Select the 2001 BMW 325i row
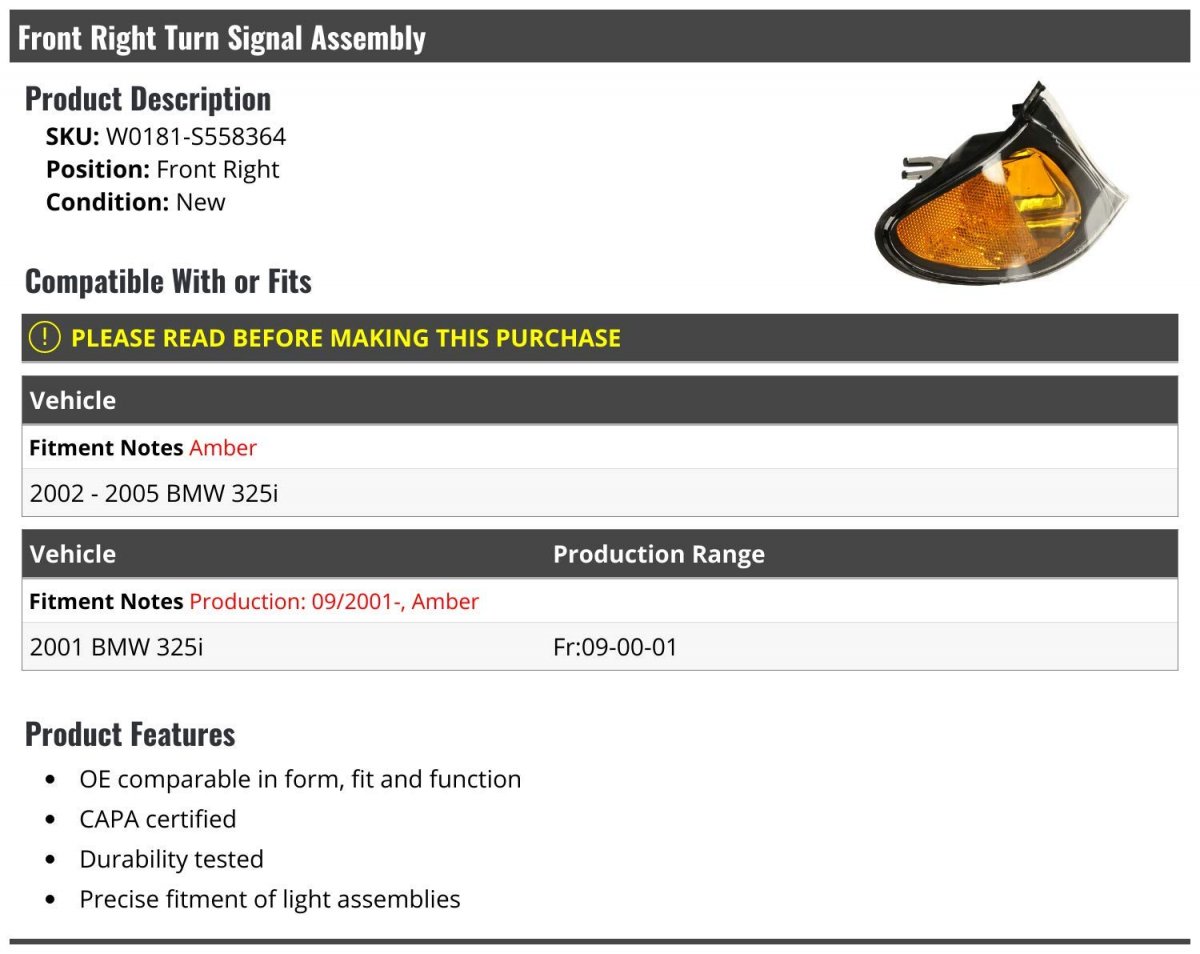The height and width of the screenshot is (954, 1200). (x=600, y=647)
